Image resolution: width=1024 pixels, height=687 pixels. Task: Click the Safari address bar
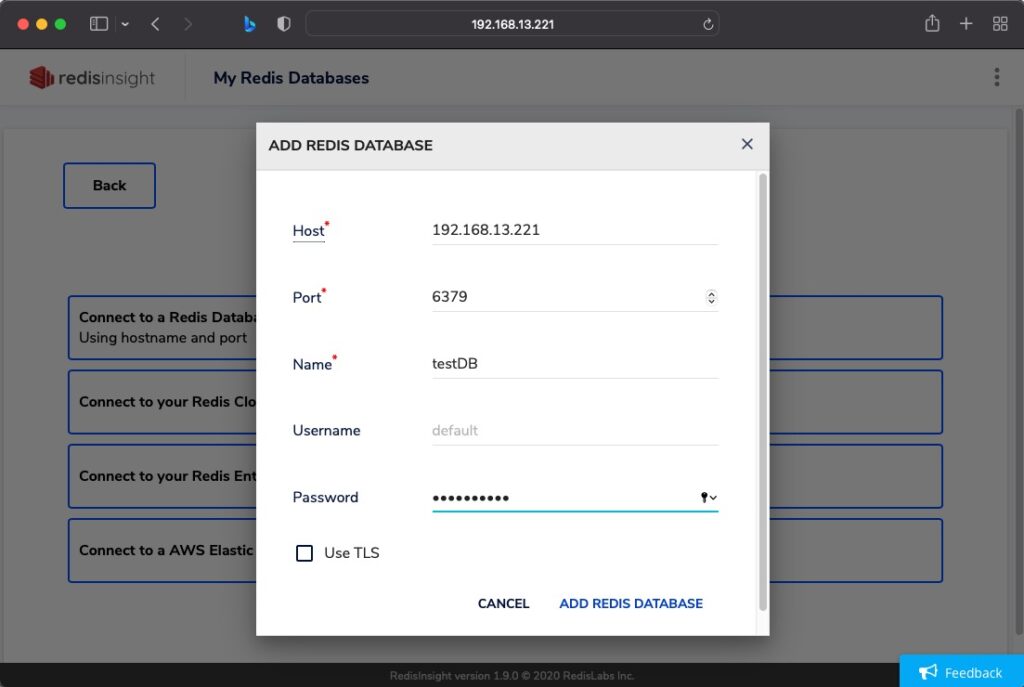coord(512,24)
